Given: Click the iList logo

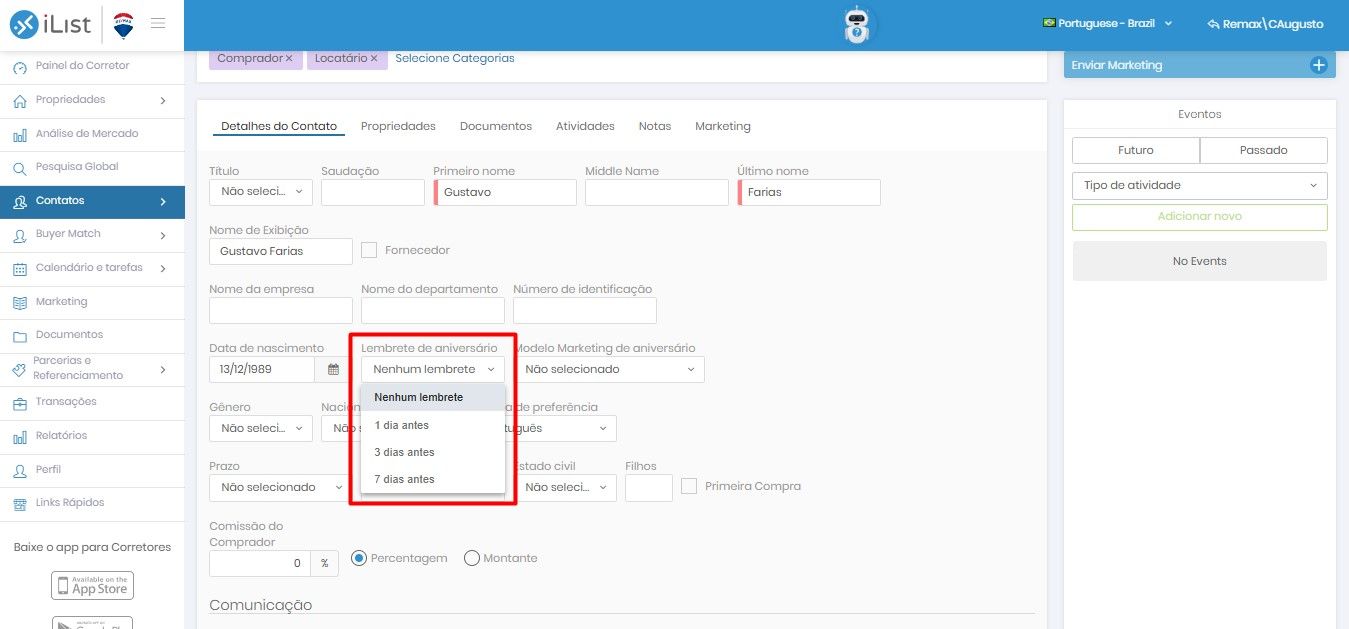Looking at the screenshot, I should (51, 24).
